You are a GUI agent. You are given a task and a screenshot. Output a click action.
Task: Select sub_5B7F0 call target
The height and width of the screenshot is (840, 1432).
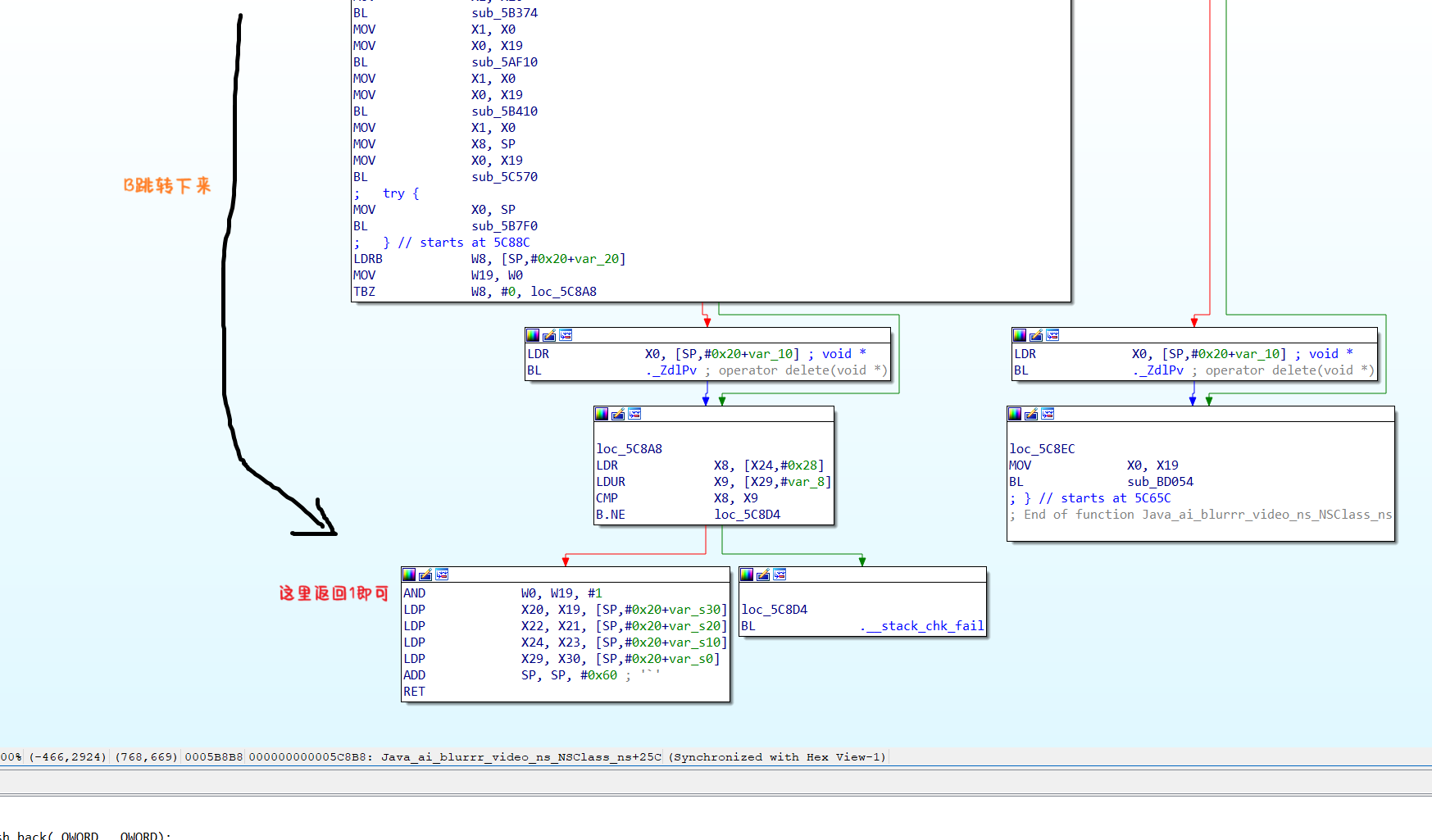pos(504,226)
